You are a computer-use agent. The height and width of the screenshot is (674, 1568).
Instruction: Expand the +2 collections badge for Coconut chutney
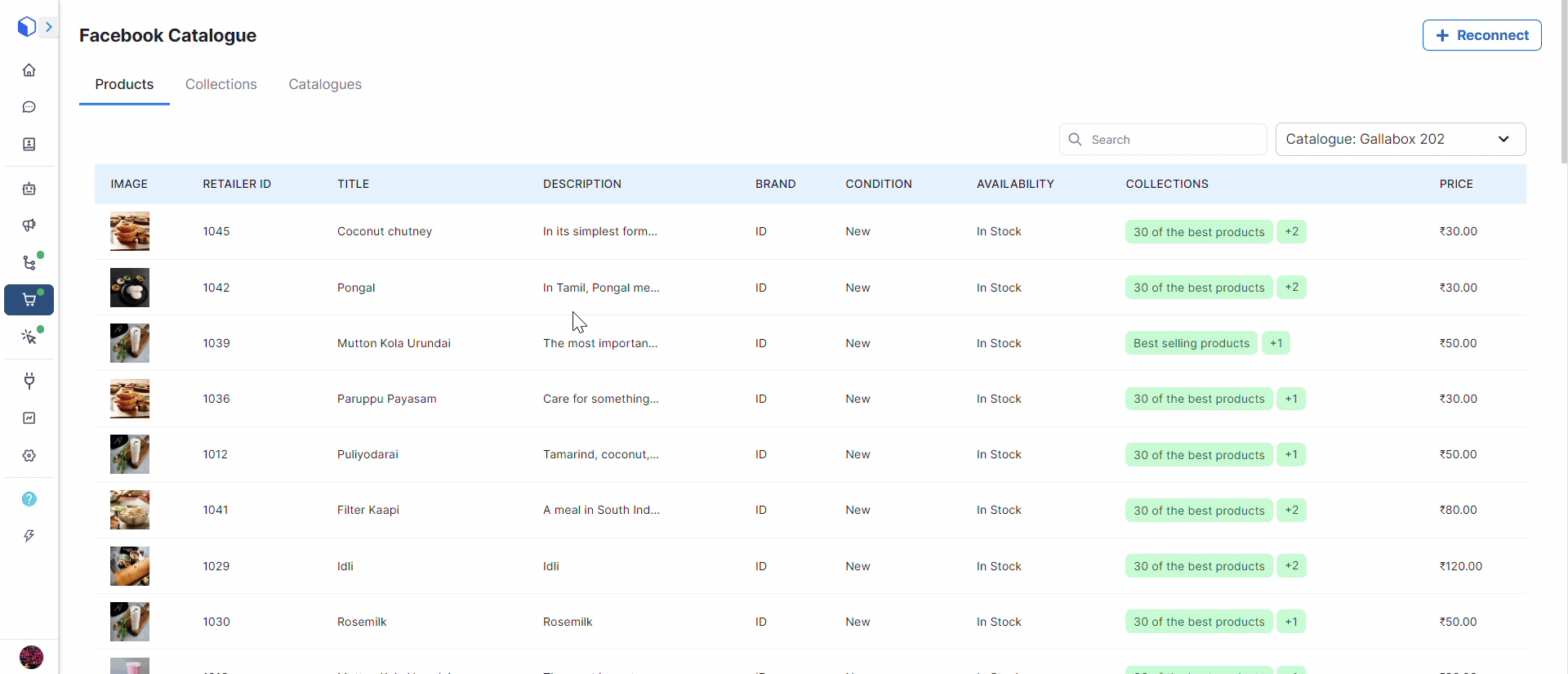(1291, 232)
